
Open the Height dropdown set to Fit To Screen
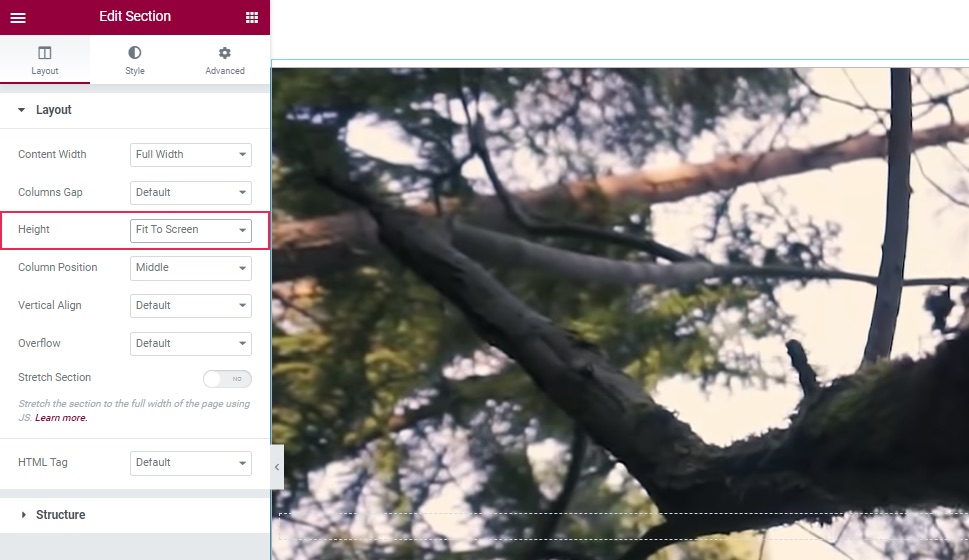(x=190, y=230)
